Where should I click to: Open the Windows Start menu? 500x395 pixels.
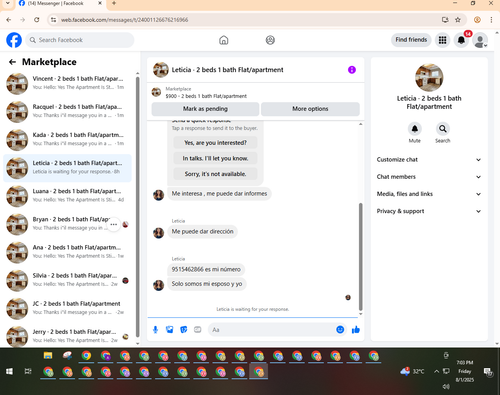pos(9,371)
